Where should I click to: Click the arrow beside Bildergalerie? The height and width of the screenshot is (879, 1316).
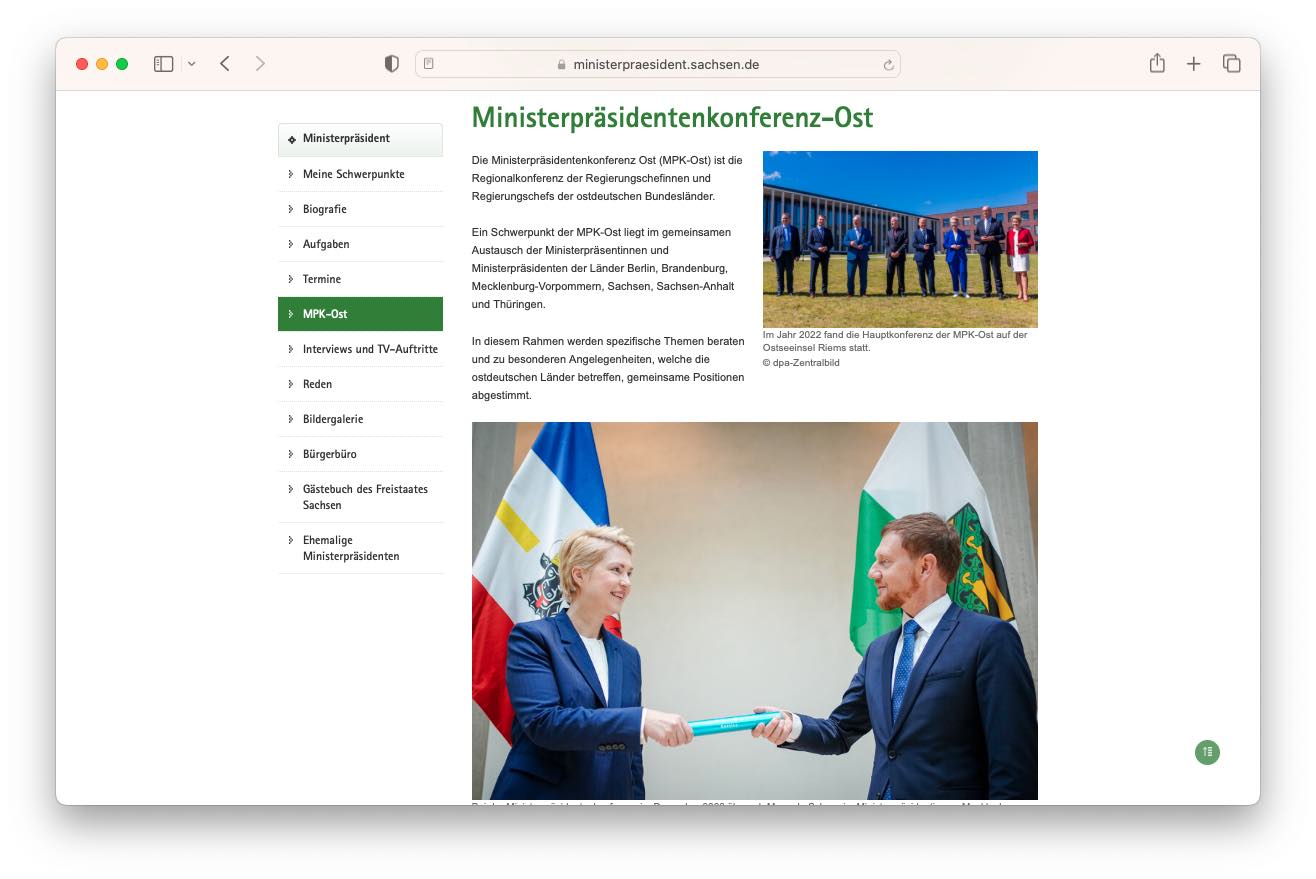click(291, 419)
